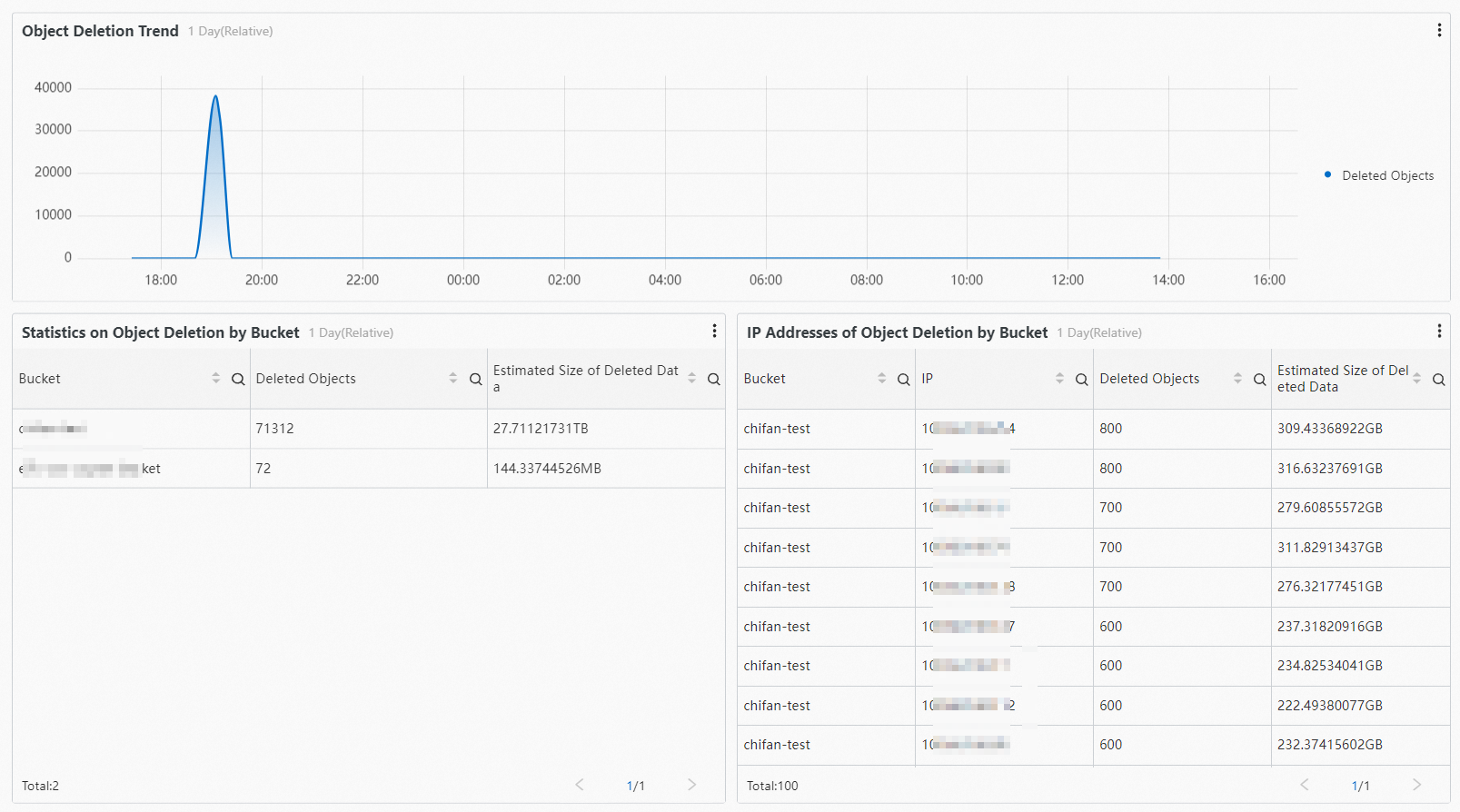Click the 237.31820916GB size cell
Viewport: 1460px width, 812px height.
(x=1360, y=627)
